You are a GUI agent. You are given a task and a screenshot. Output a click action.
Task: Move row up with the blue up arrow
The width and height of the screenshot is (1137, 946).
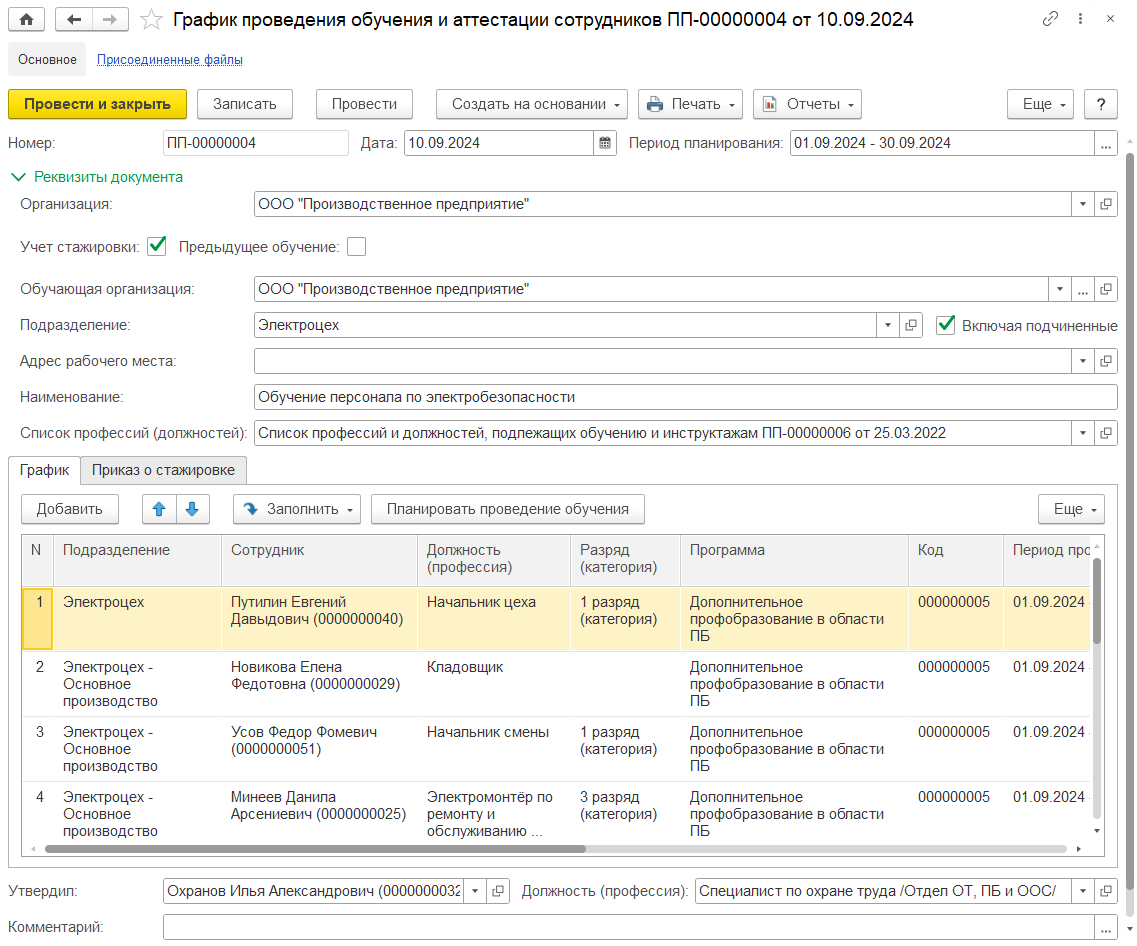(x=159, y=509)
